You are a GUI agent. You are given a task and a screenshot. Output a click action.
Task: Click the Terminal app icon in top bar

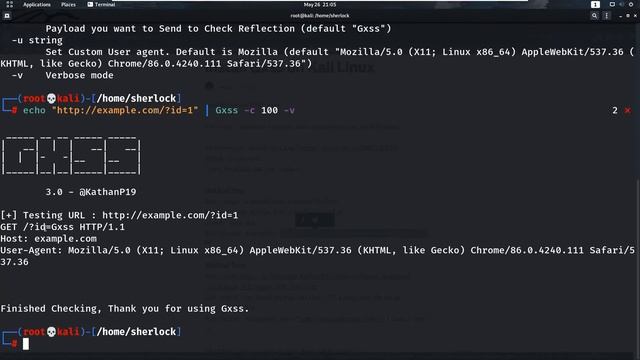coord(90,4)
